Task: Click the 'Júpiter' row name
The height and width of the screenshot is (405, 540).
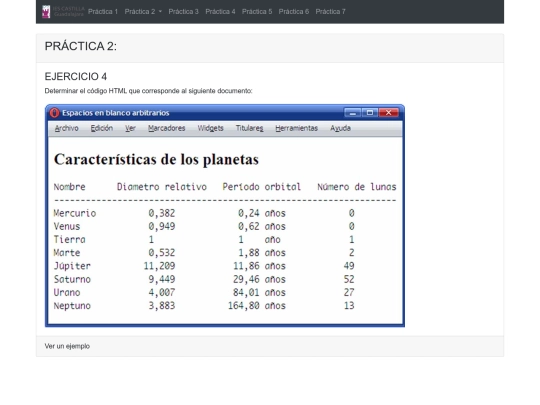Action: [72, 266]
